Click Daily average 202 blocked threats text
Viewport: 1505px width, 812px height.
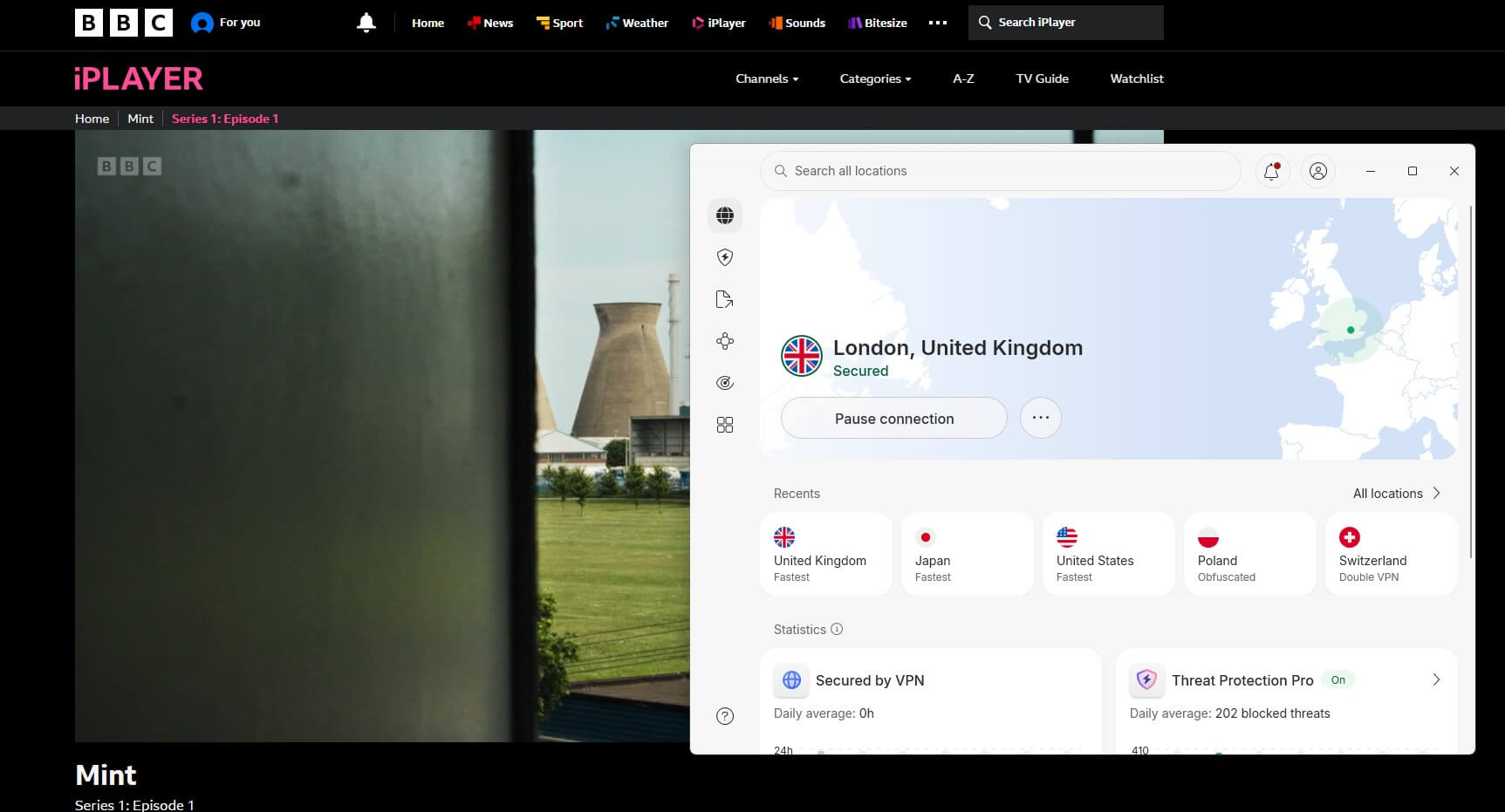point(1230,713)
